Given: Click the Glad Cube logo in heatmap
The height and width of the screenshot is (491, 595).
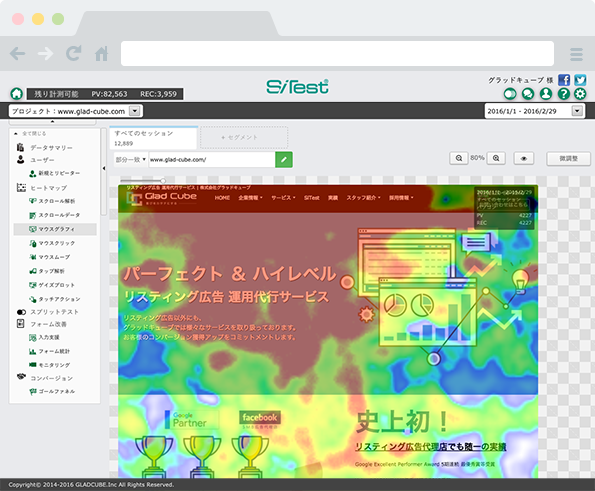Looking at the screenshot, I should pos(162,198).
